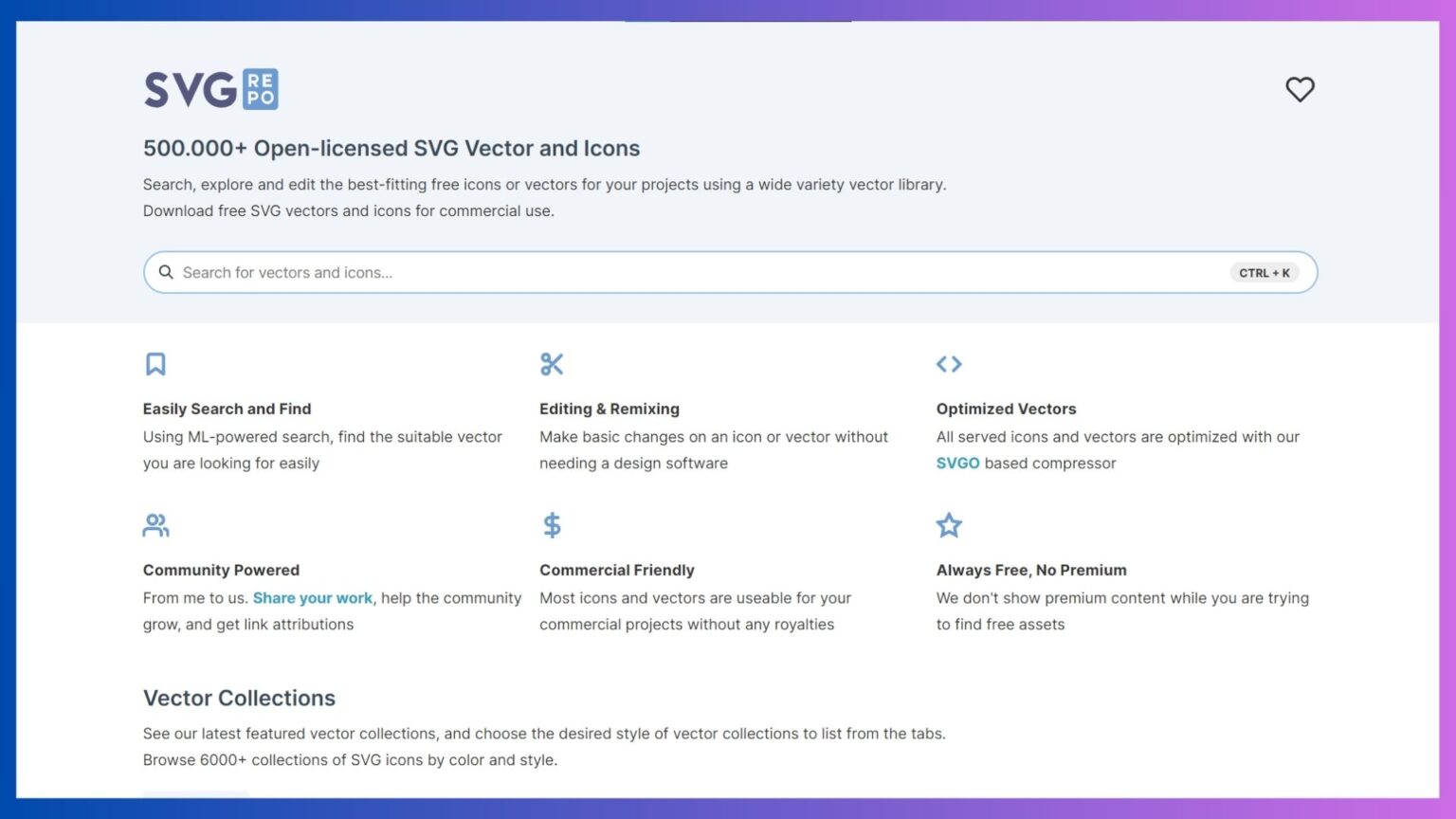Image resolution: width=1456 pixels, height=819 pixels.
Task: Open favorites with the heart icon
Action: 1300,89
